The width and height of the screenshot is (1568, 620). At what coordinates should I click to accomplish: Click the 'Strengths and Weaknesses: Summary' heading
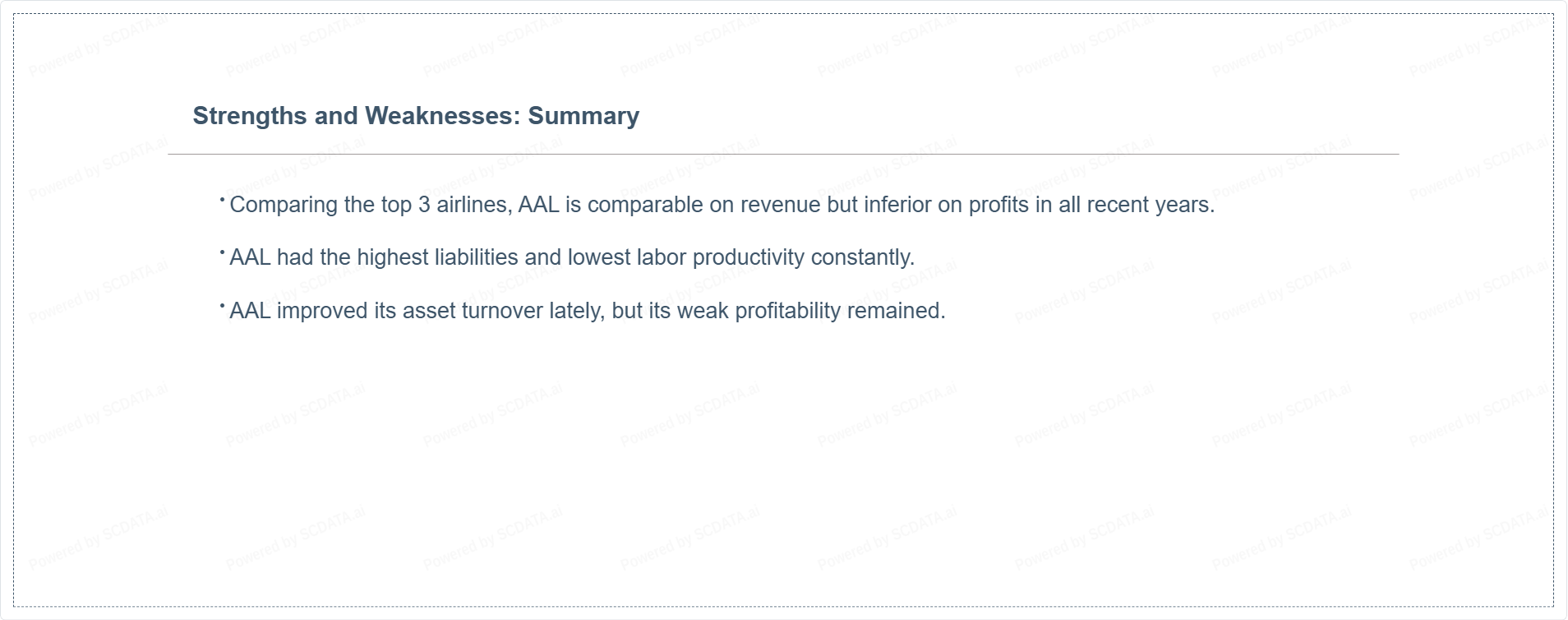point(416,116)
